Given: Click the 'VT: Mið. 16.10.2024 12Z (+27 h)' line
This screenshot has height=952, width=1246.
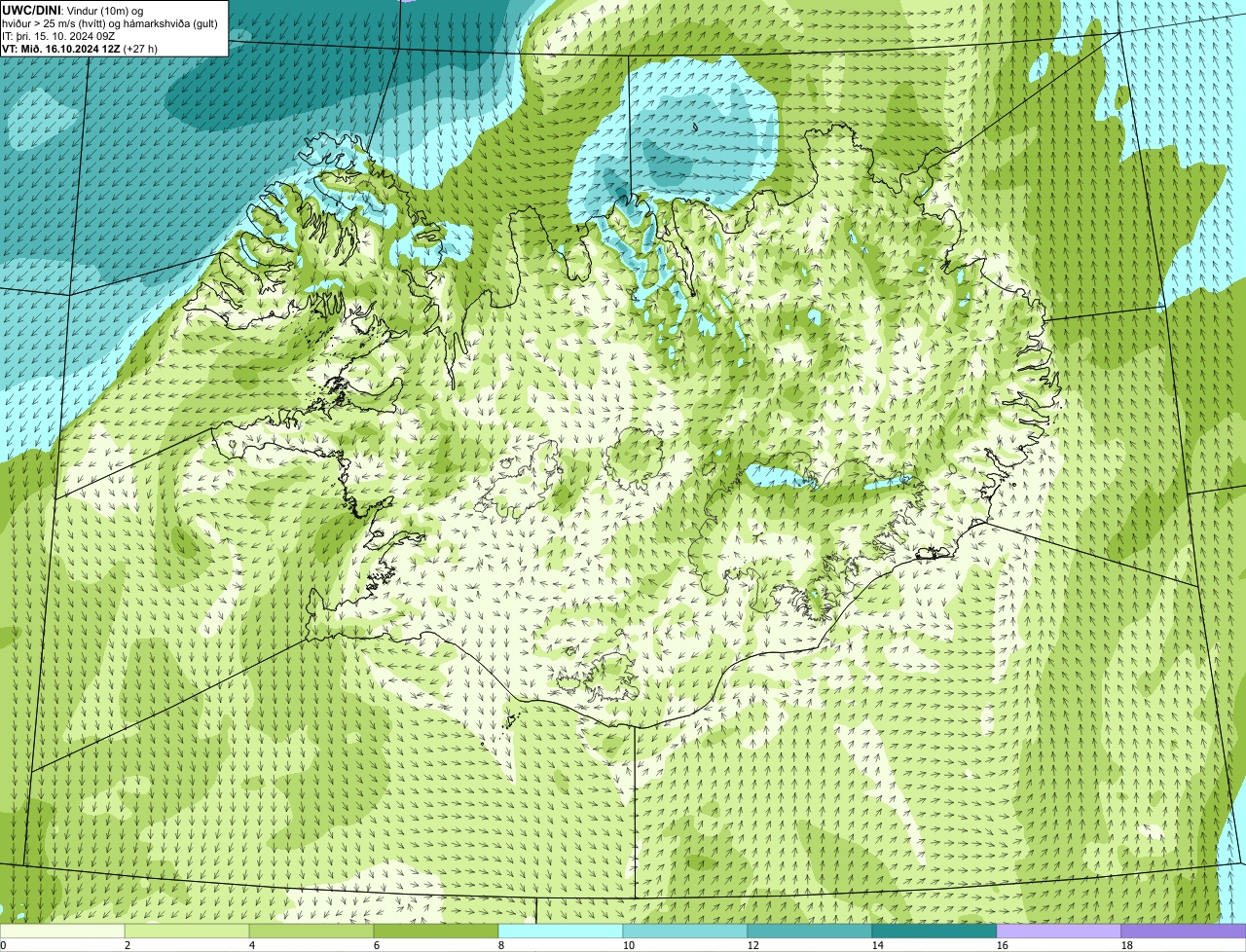Looking at the screenshot, I should click(x=80, y=48).
